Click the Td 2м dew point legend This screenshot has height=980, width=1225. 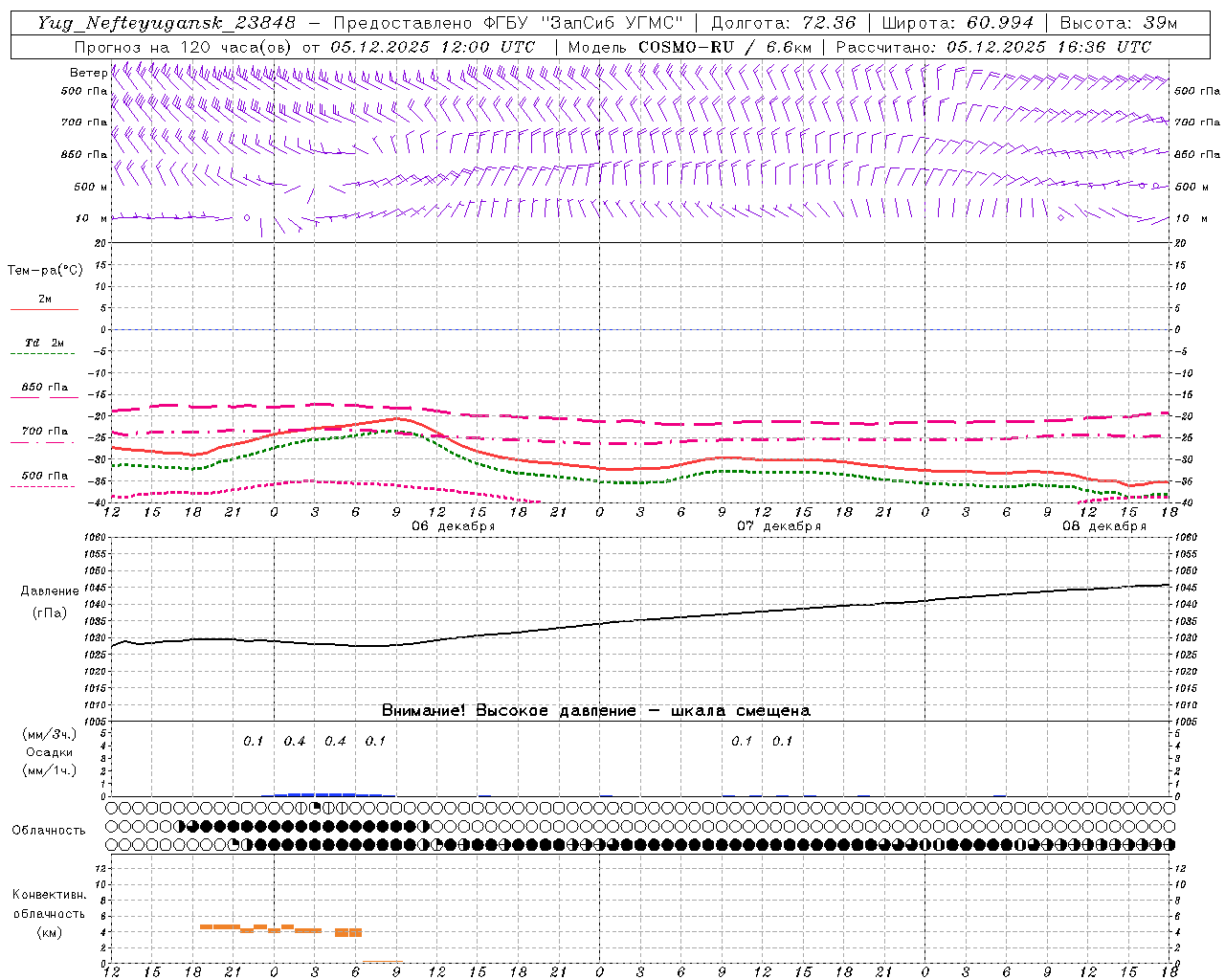tap(44, 344)
